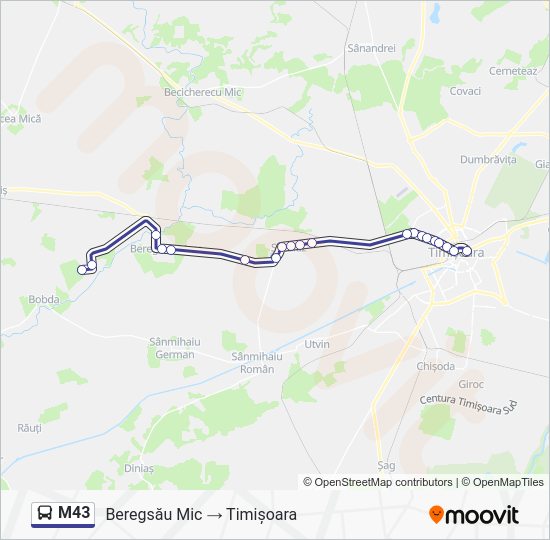
Task: Click the Dumbrăvița map label
Action: [488, 160]
